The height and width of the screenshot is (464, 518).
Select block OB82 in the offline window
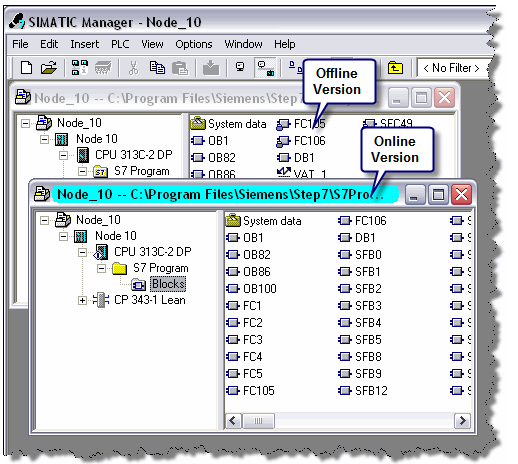(x=214, y=157)
